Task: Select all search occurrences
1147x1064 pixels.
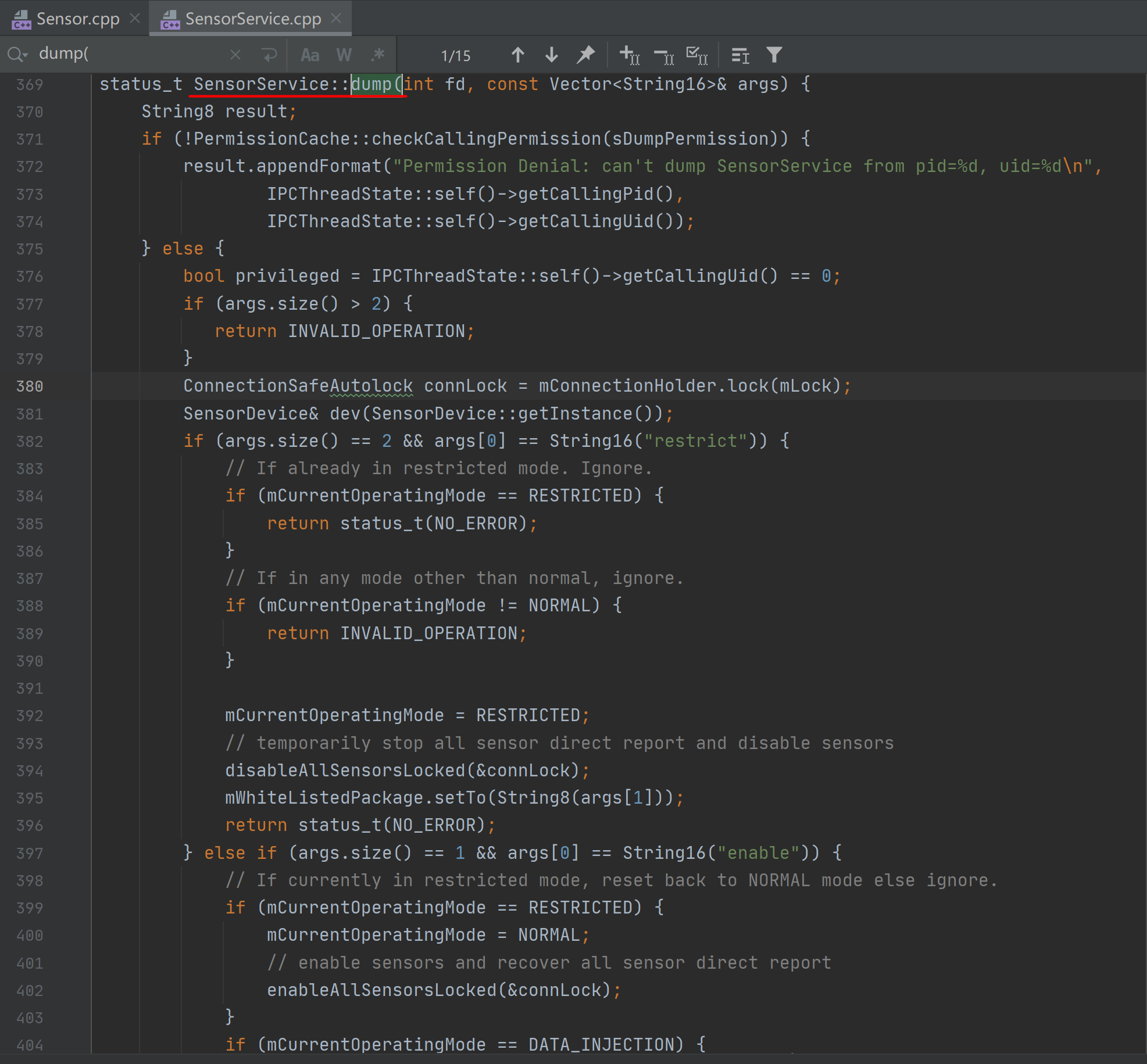Action: pos(697,55)
